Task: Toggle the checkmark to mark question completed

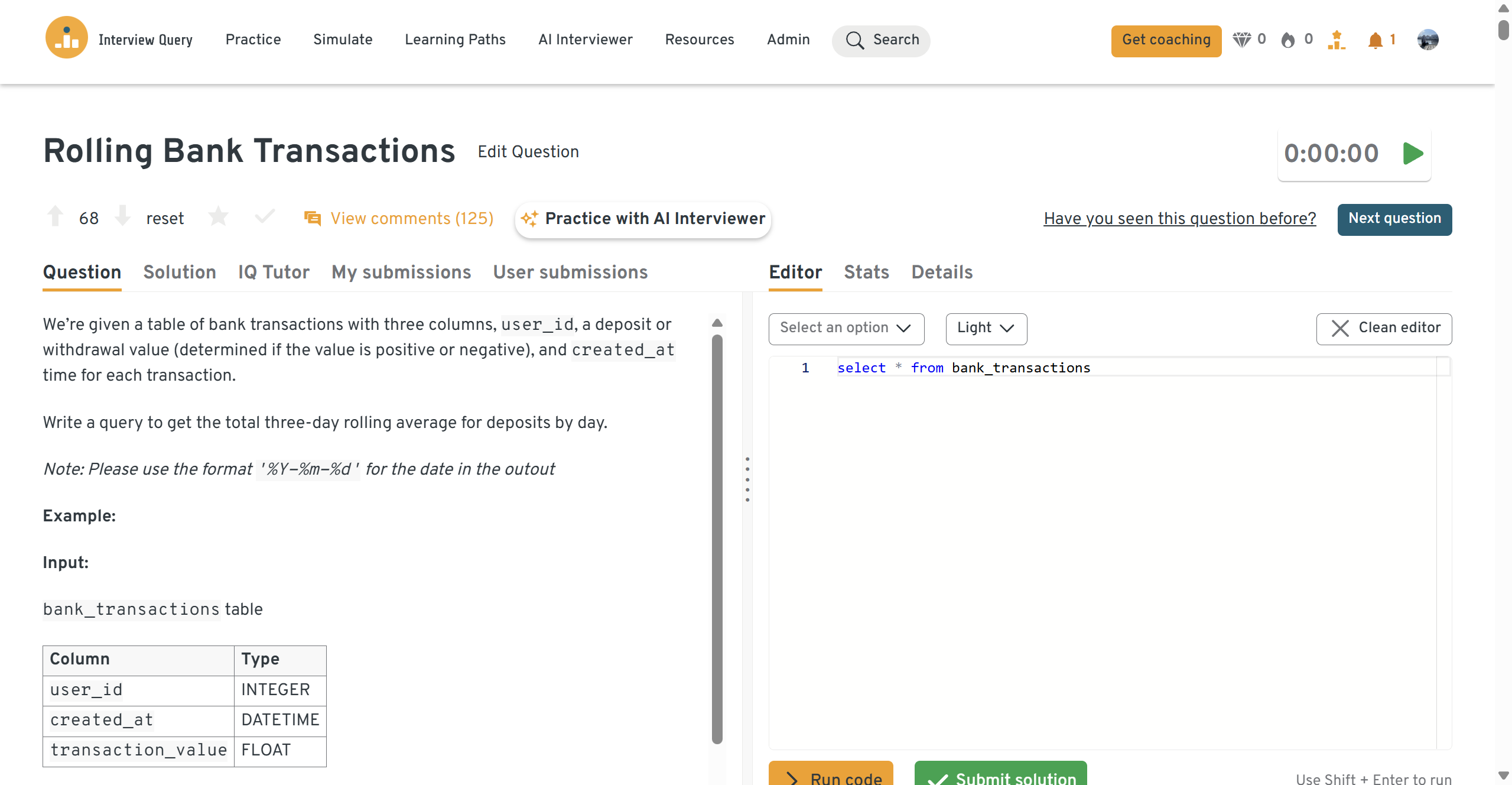Action: (x=265, y=217)
